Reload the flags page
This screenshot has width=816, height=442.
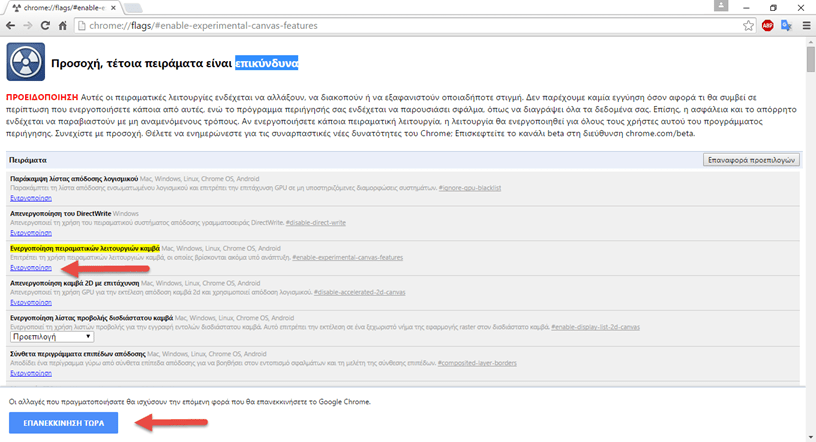[x=45, y=26]
